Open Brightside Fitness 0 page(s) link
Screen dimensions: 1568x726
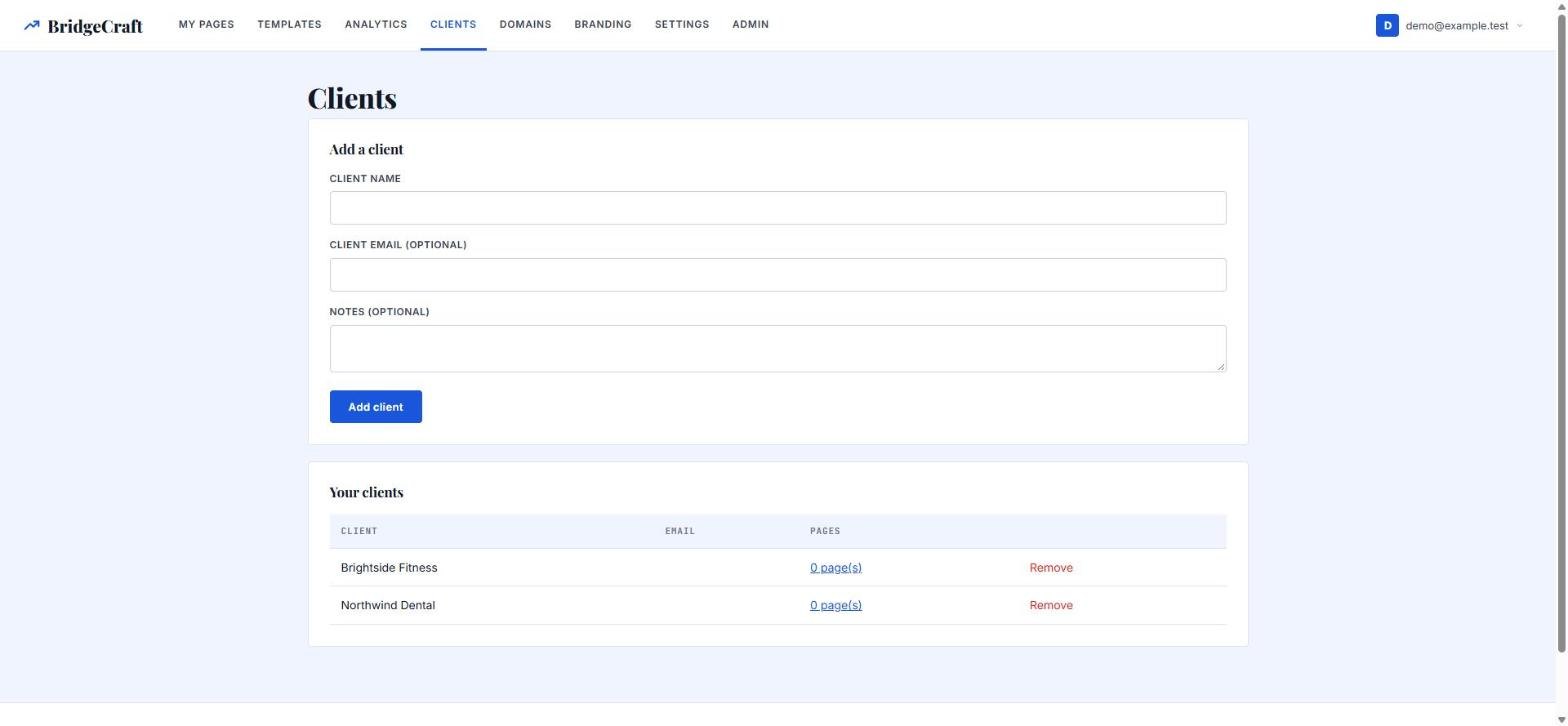(836, 568)
